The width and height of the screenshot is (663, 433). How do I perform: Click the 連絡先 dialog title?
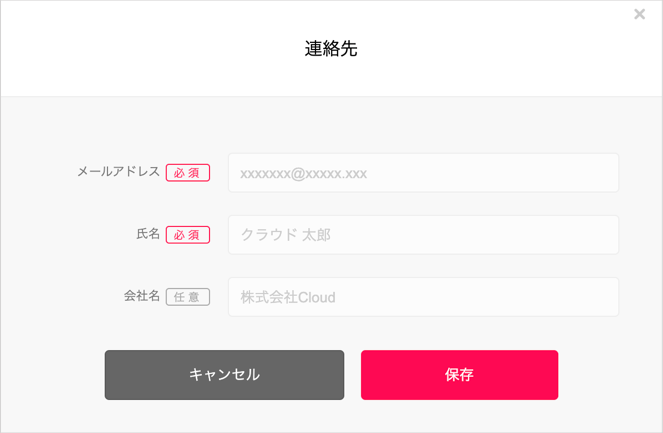click(x=331, y=49)
